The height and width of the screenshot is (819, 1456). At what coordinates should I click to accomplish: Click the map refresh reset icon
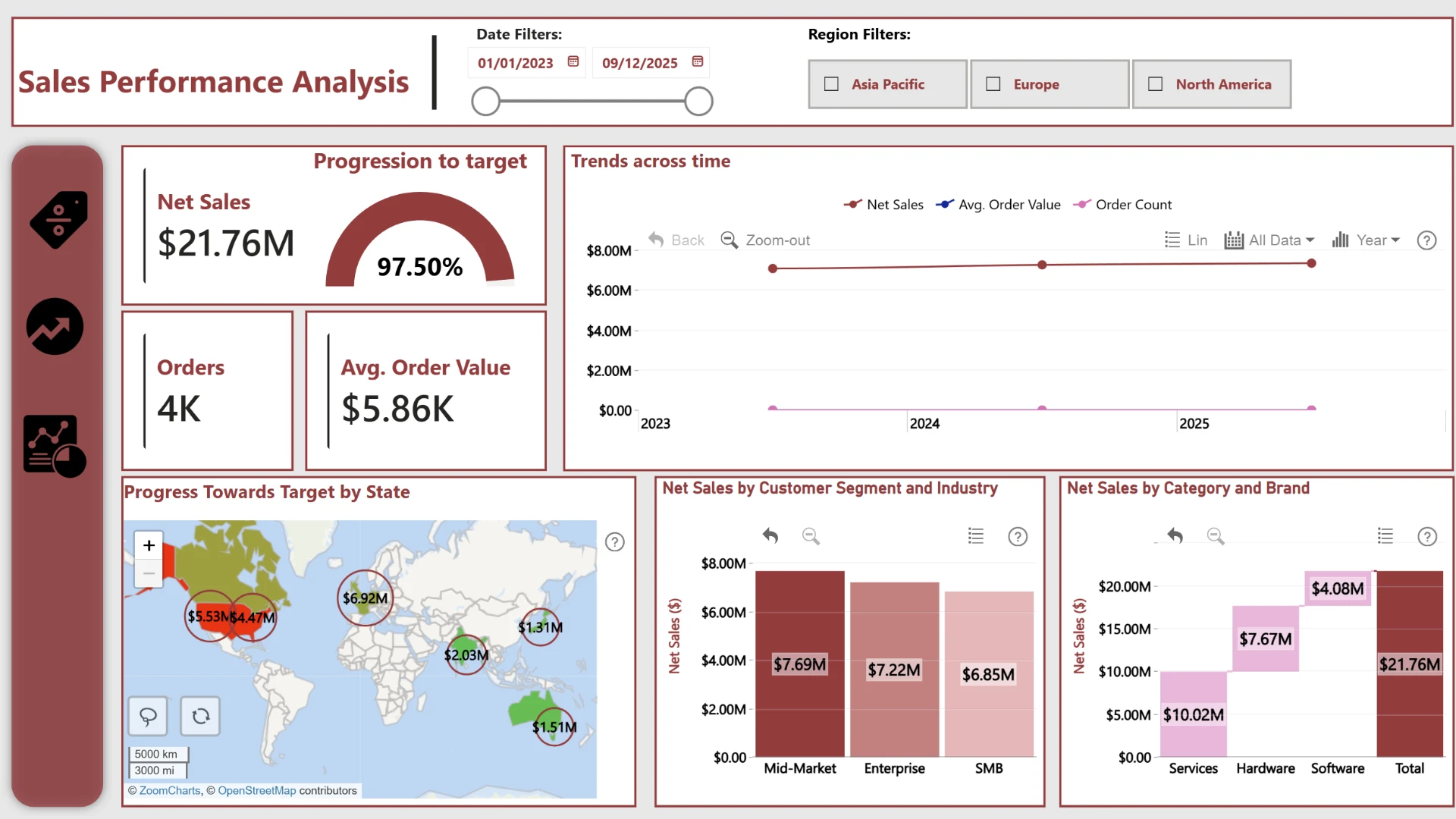pos(200,716)
